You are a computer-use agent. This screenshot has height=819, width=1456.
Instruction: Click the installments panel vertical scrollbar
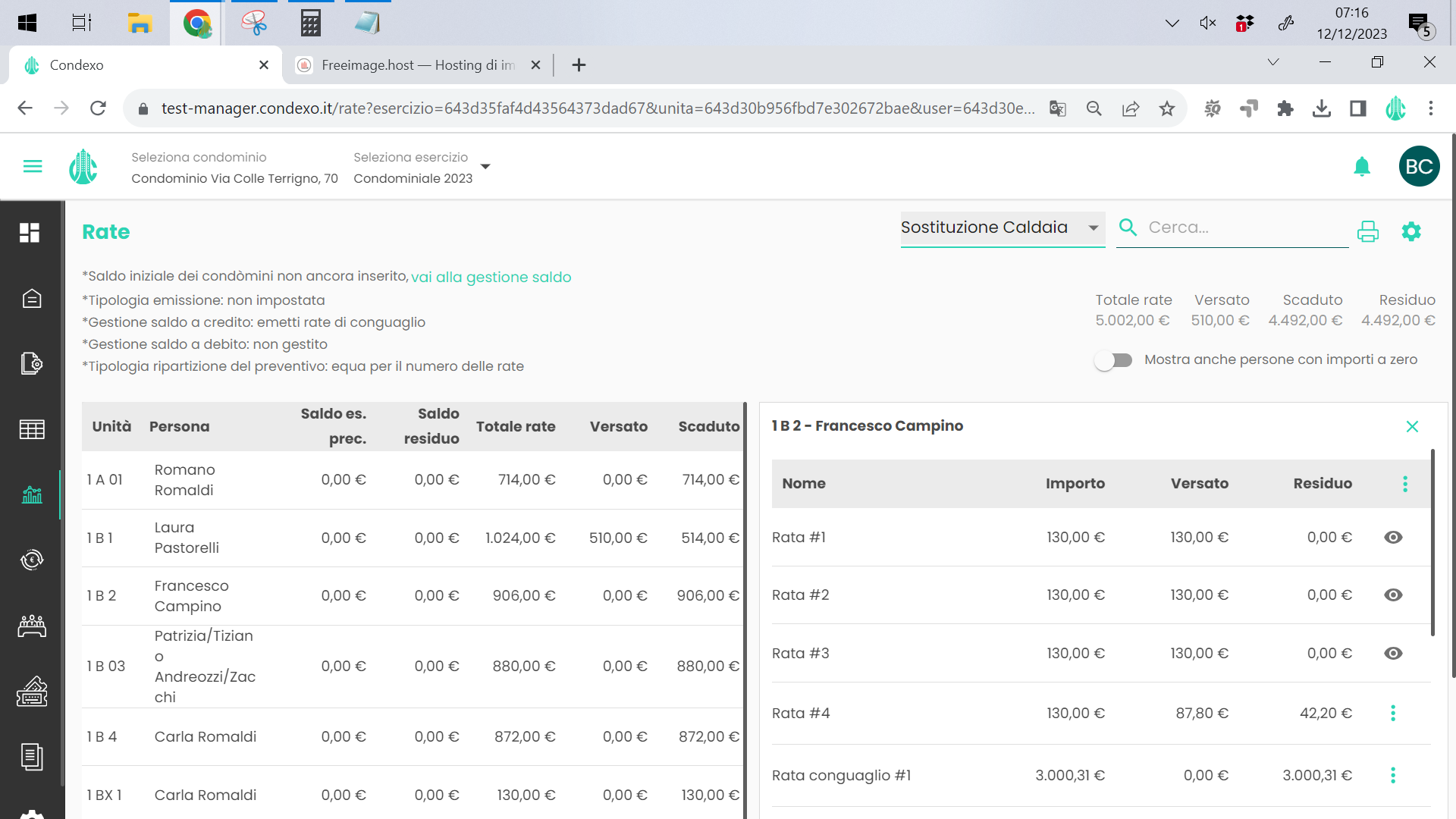pos(1432,542)
